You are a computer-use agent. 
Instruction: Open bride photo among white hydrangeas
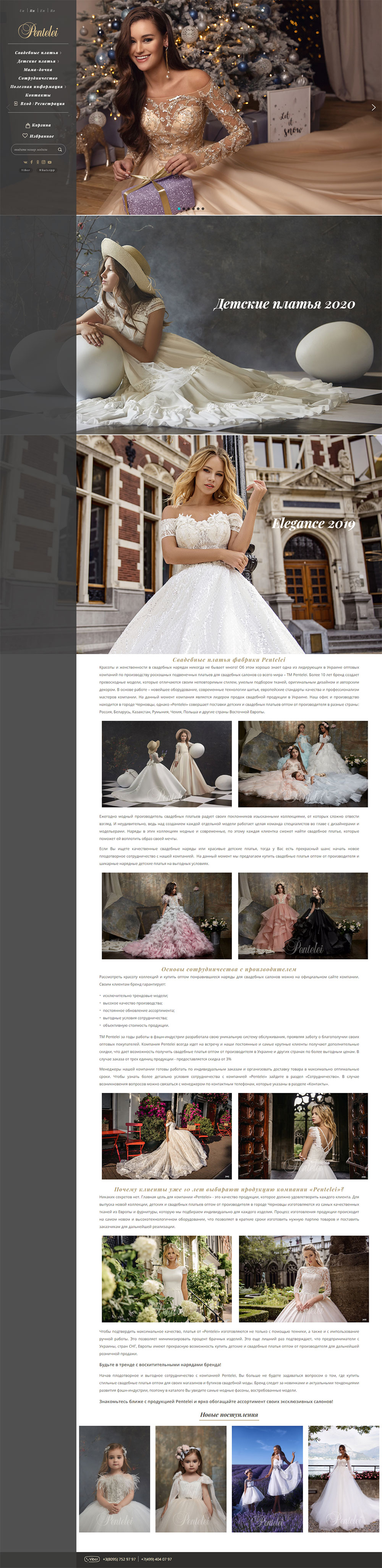[167, 1279]
